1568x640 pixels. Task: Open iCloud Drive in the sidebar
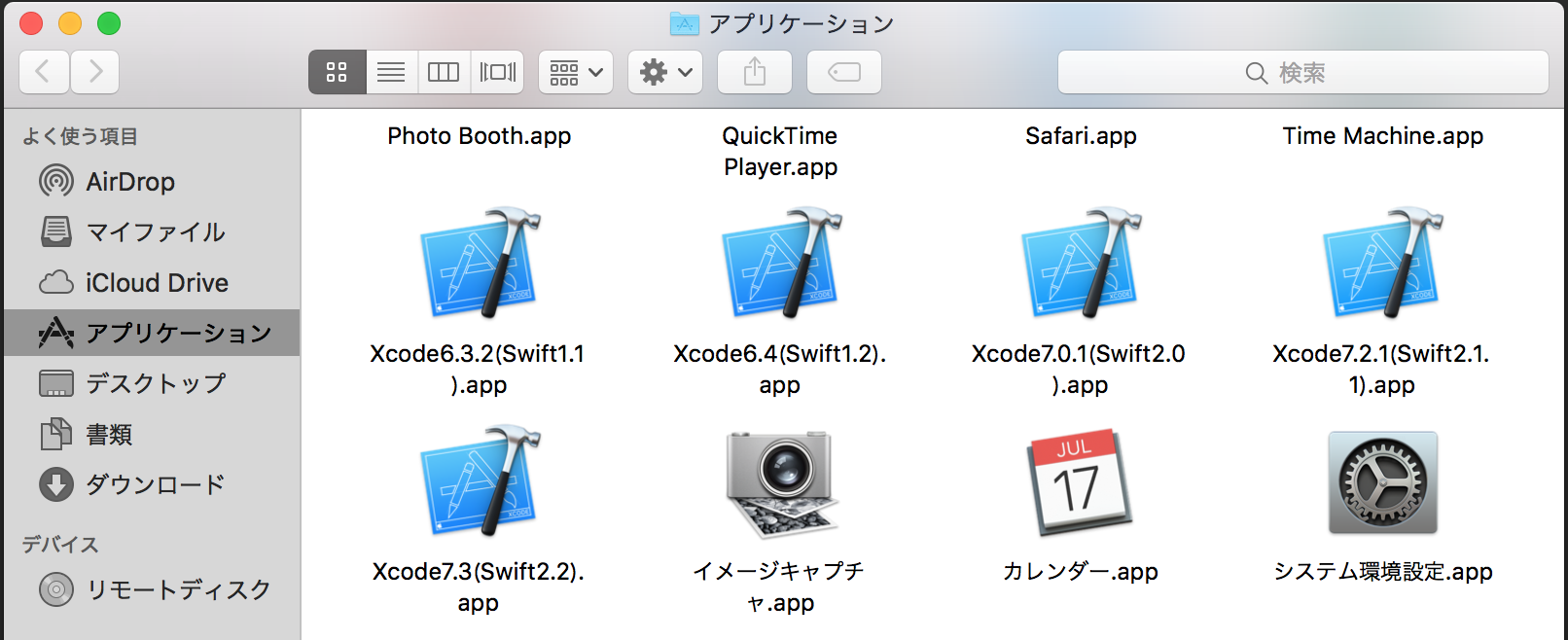pyautogui.click(x=152, y=282)
